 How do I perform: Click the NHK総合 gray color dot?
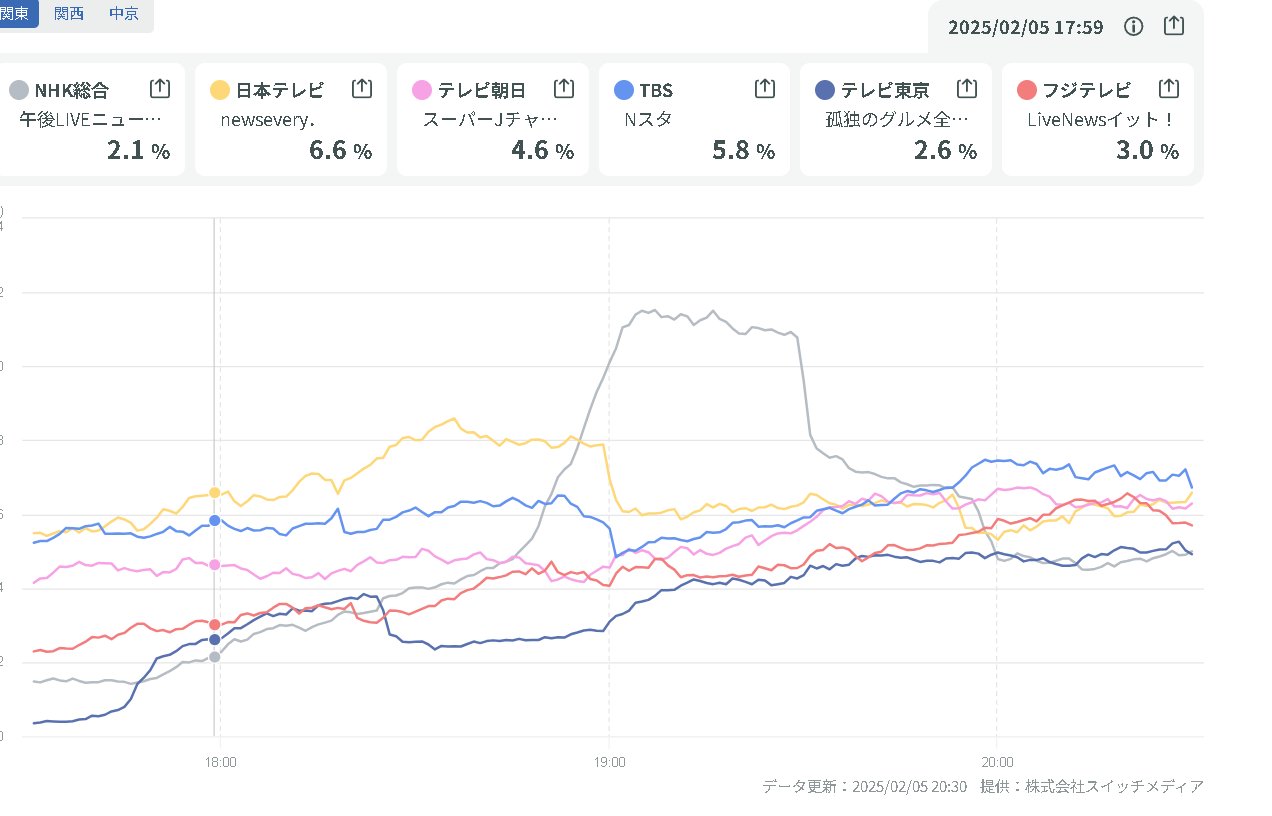click(x=18, y=91)
